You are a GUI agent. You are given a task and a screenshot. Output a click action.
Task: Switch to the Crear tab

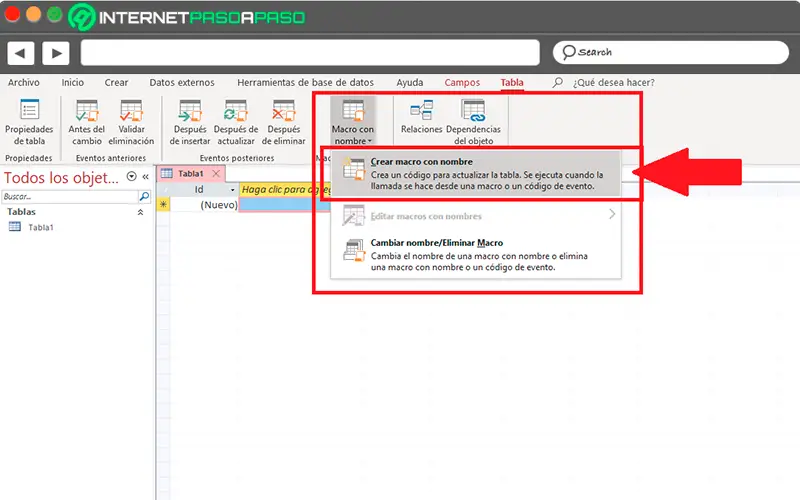click(x=116, y=82)
